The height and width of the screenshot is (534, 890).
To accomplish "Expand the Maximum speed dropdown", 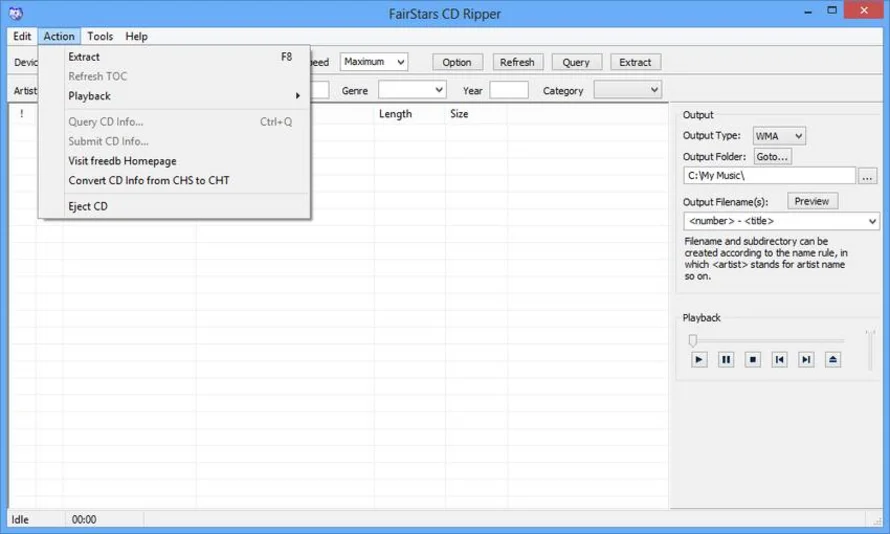I will (x=373, y=62).
